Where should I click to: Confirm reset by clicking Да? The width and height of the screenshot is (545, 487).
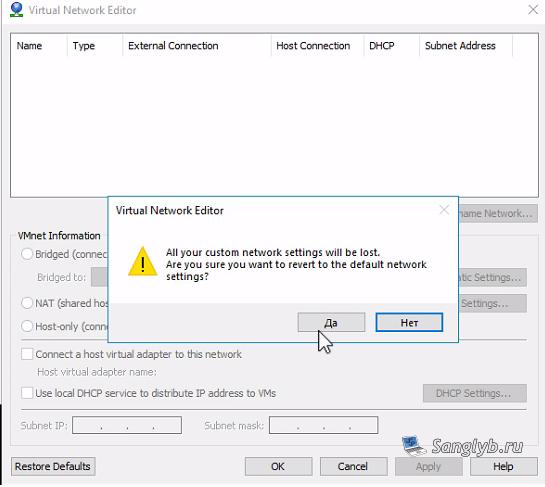pyautogui.click(x=331, y=323)
